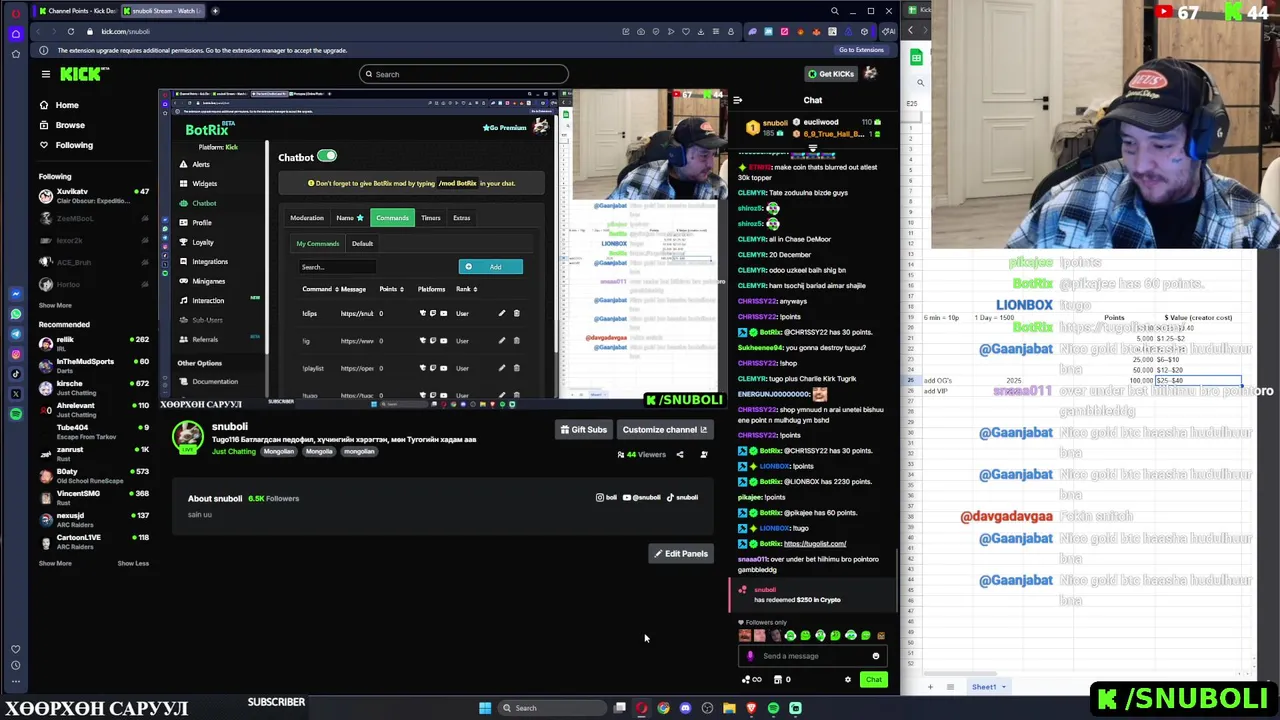
Task: Click the person icon right of share
Action: [x=704, y=455]
